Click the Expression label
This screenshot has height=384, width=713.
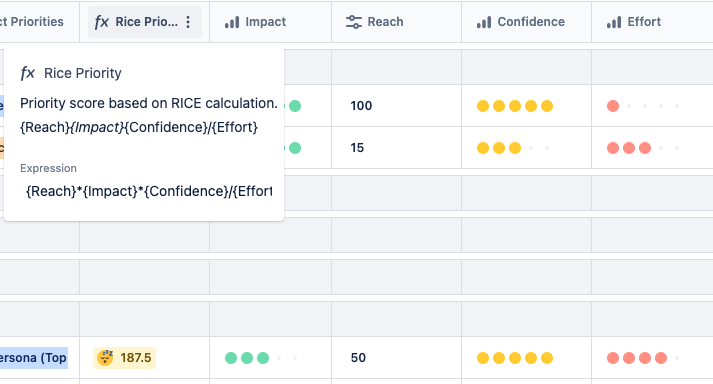coord(48,168)
